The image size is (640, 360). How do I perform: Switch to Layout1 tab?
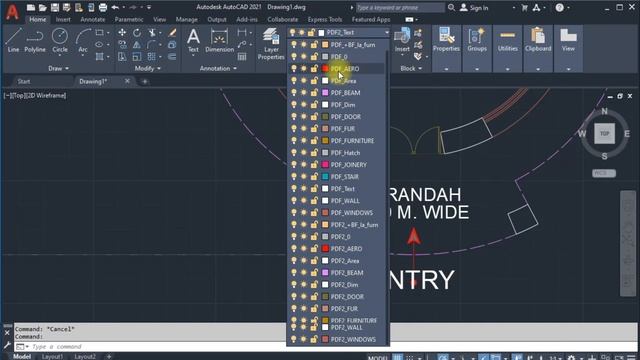pos(53,356)
